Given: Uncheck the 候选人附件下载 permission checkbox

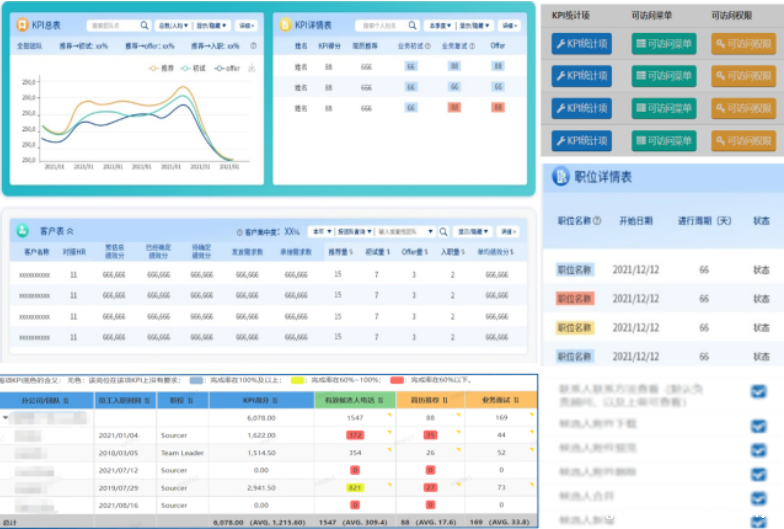Looking at the screenshot, I should point(758,425).
